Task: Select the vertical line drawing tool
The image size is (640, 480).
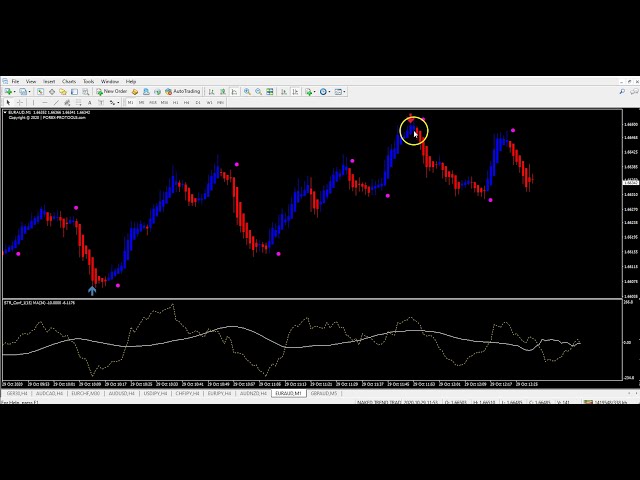Action: (33, 102)
